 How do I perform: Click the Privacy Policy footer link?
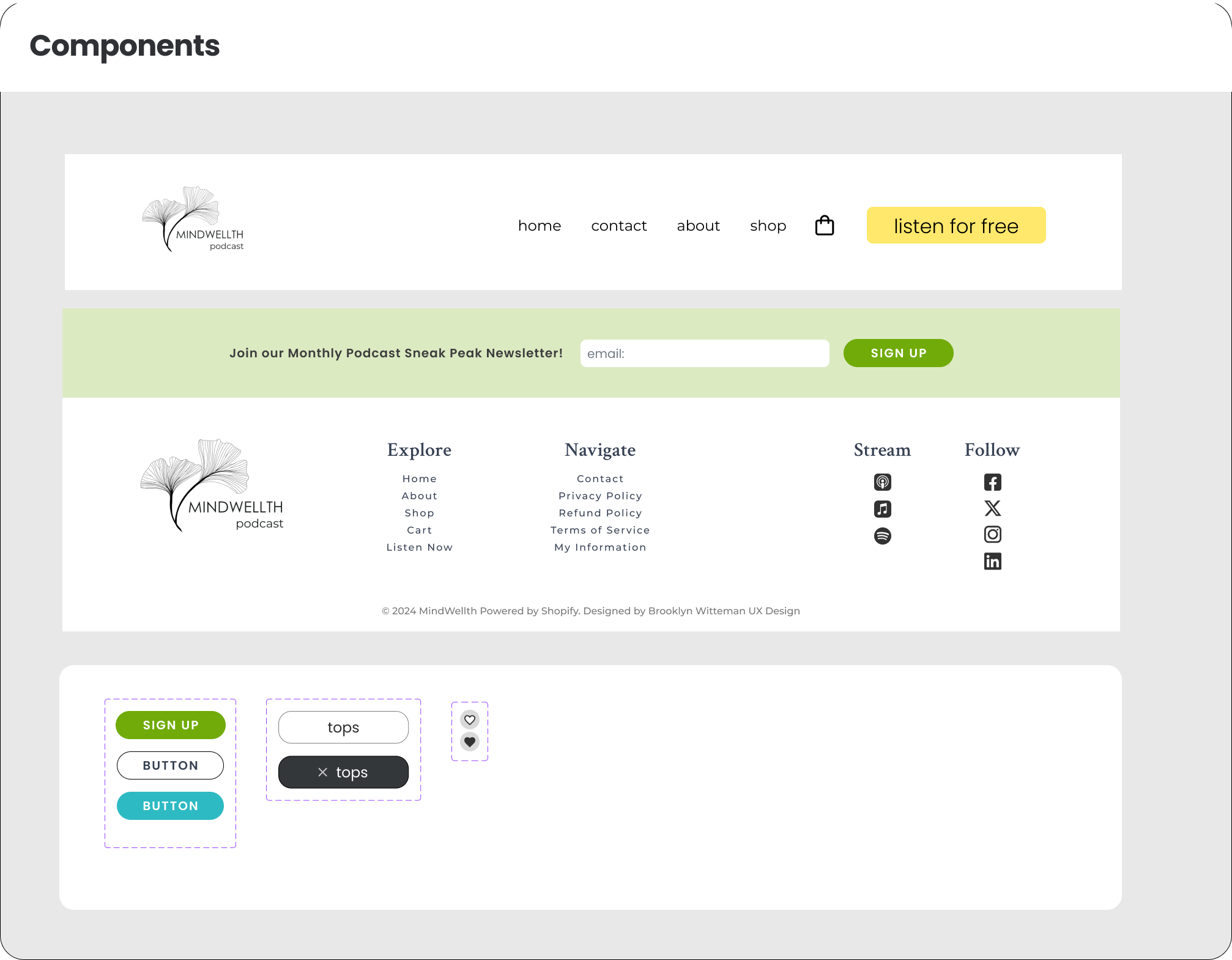click(600, 496)
